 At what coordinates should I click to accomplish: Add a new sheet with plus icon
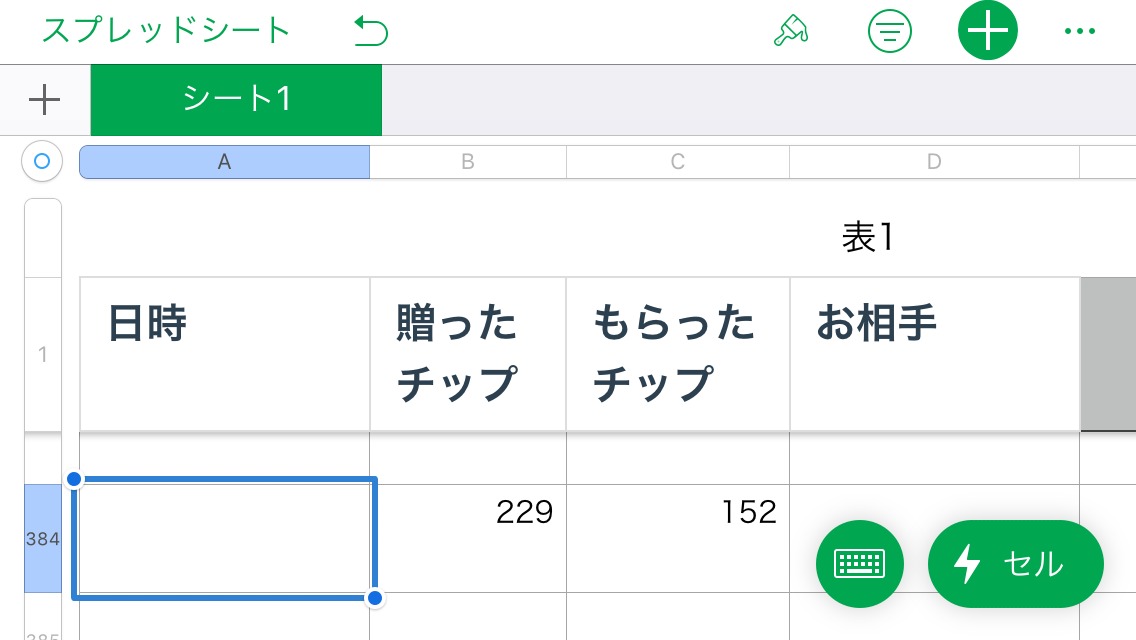coord(45,99)
